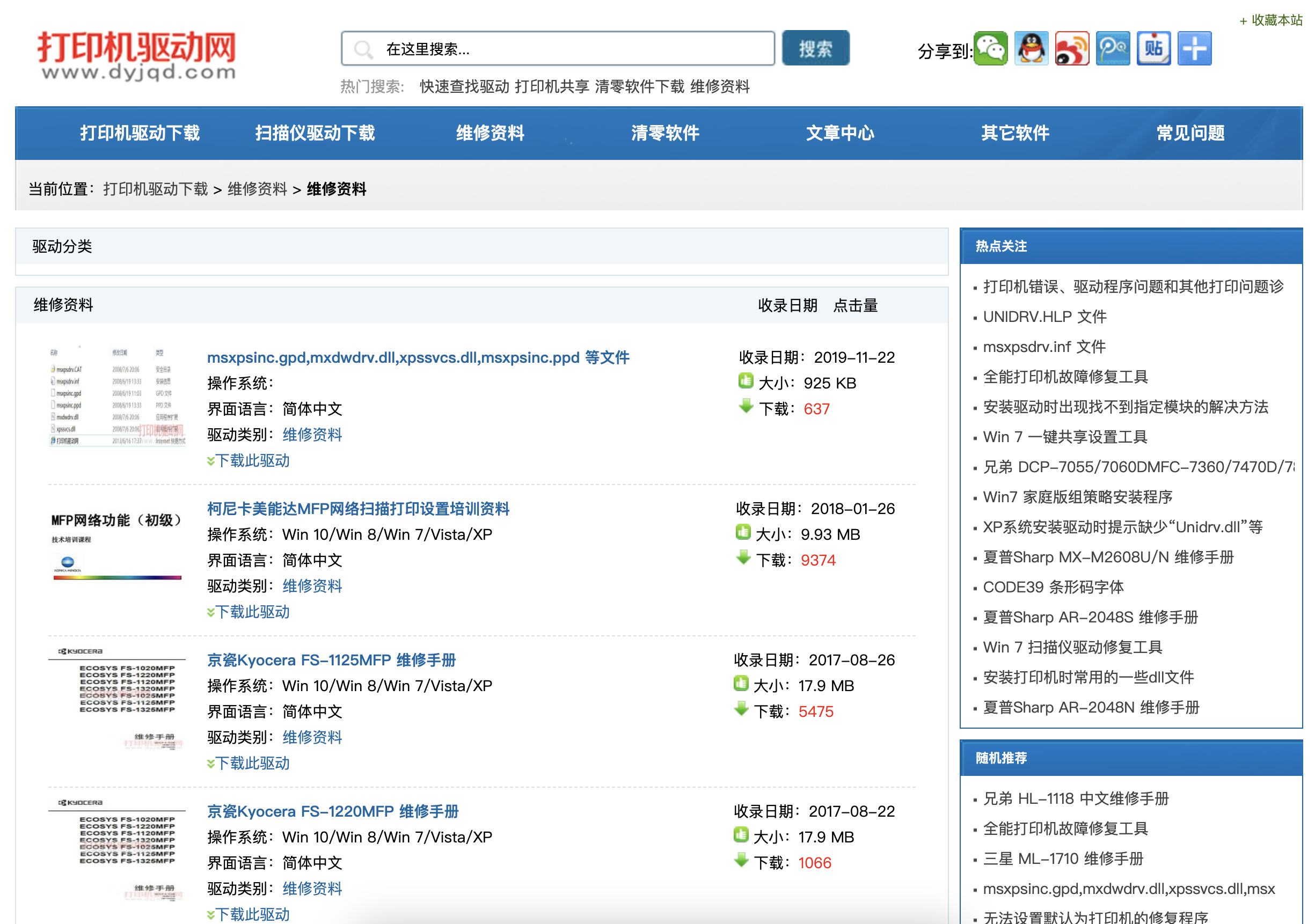Click thumbs-up icon beside 925 KB
The height and width of the screenshot is (924, 1315).
click(x=746, y=380)
